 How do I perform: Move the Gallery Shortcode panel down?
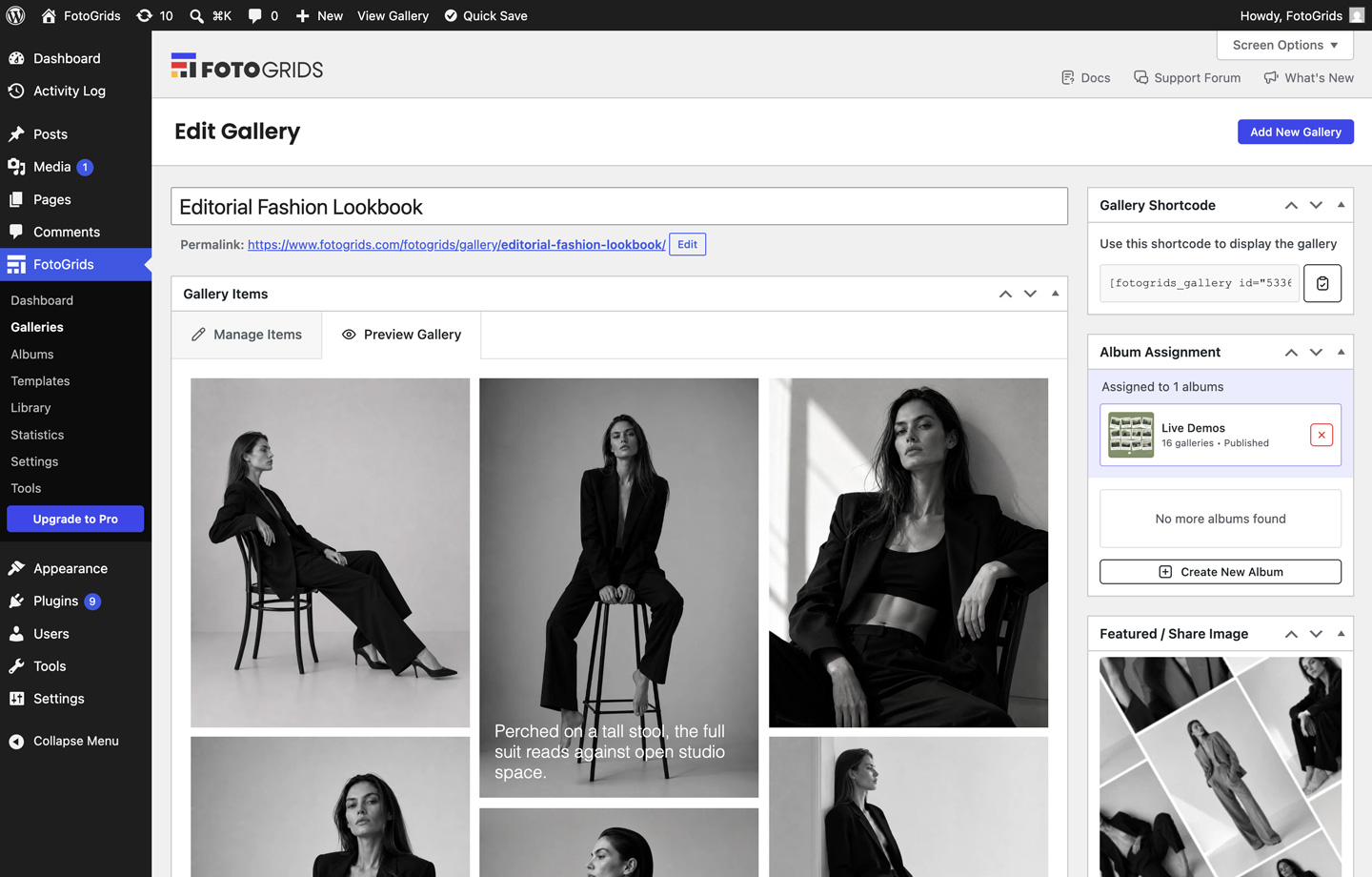pyautogui.click(x=1316, y=205)
